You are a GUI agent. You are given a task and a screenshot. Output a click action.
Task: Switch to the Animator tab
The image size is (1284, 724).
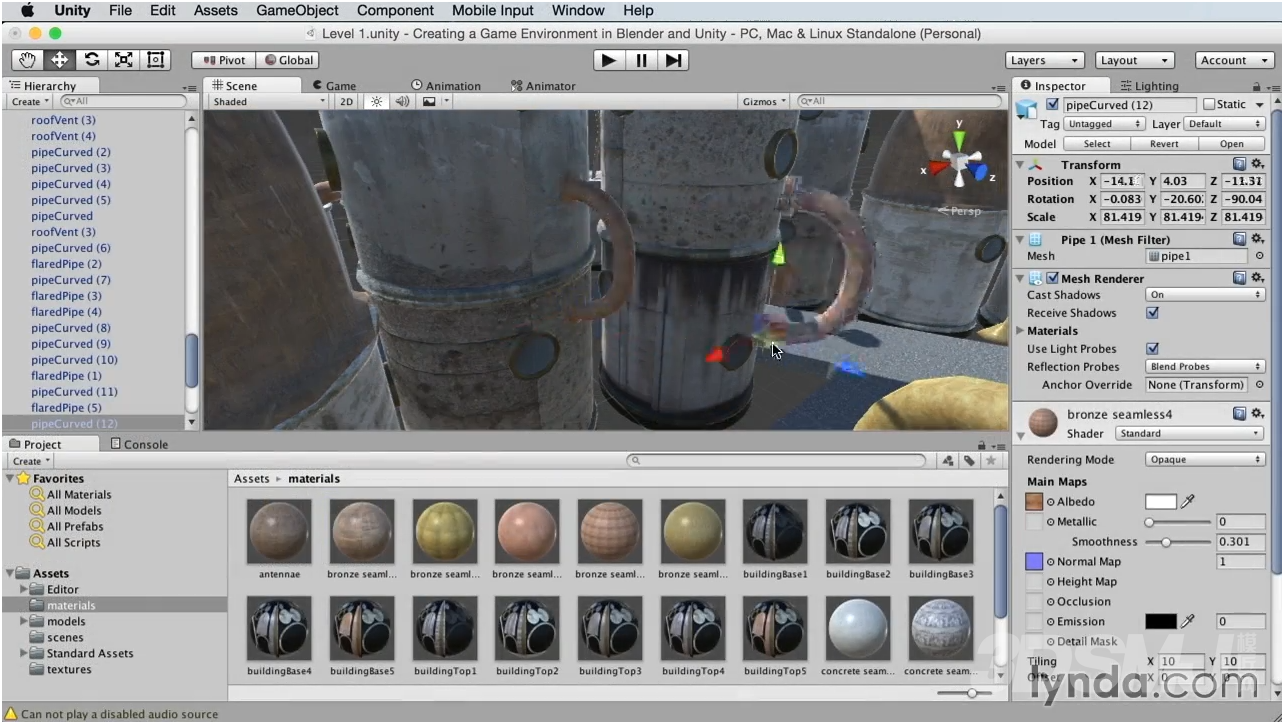[544, 86]
